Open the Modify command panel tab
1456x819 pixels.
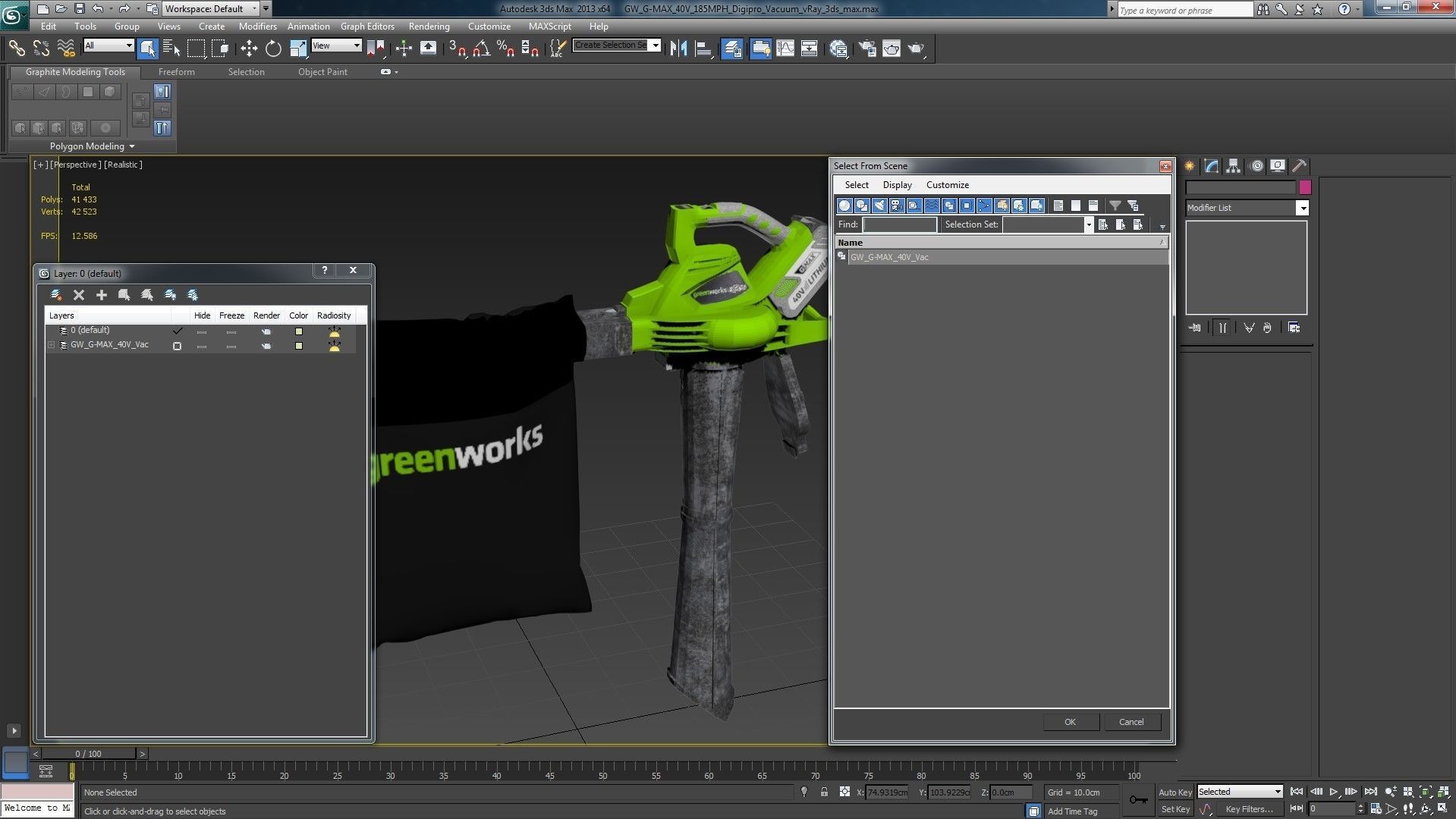click(x=1211, y=166)
